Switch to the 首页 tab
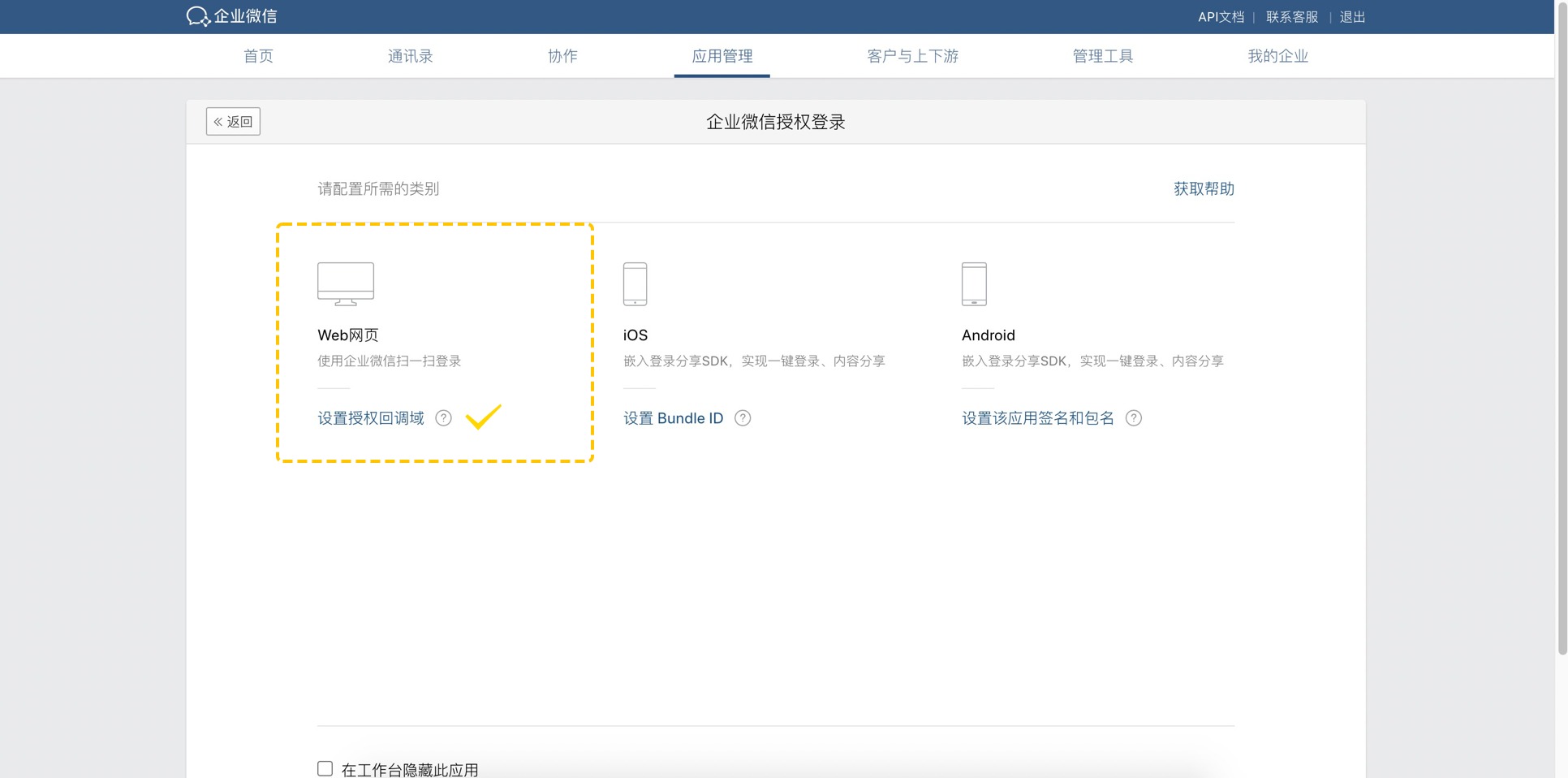 coord(258,56)
